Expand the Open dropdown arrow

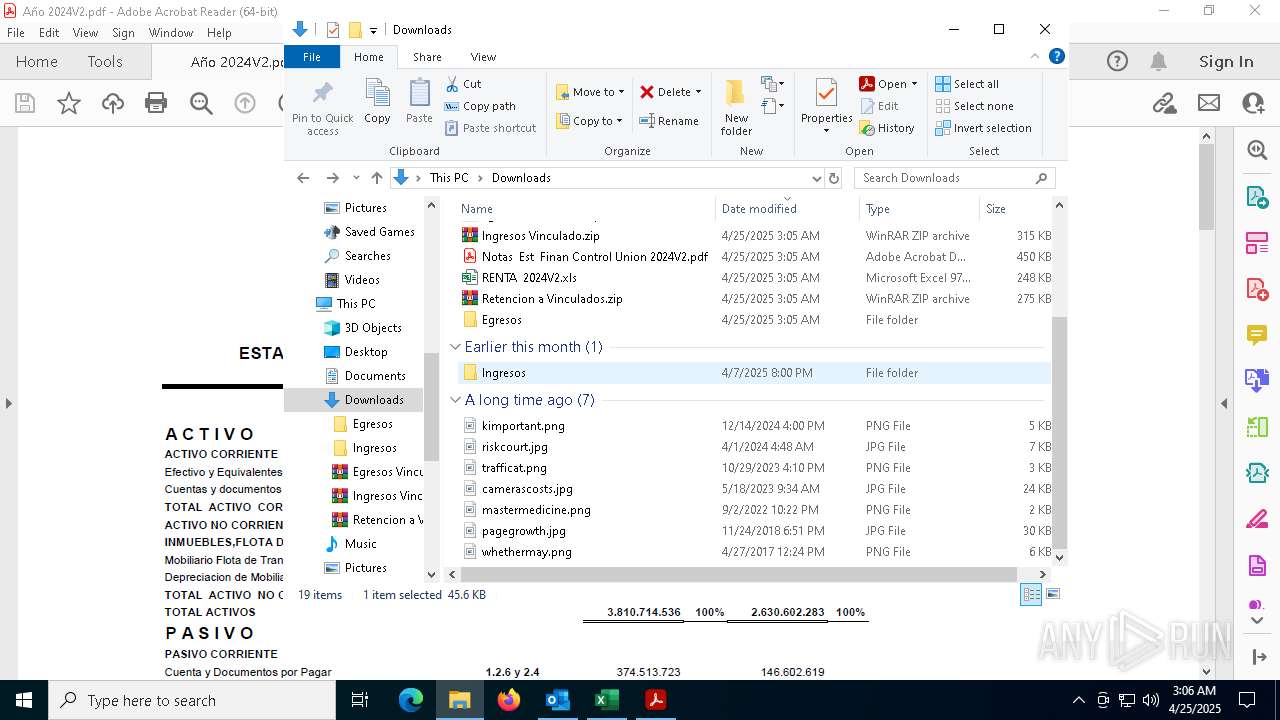coord(914,84)
